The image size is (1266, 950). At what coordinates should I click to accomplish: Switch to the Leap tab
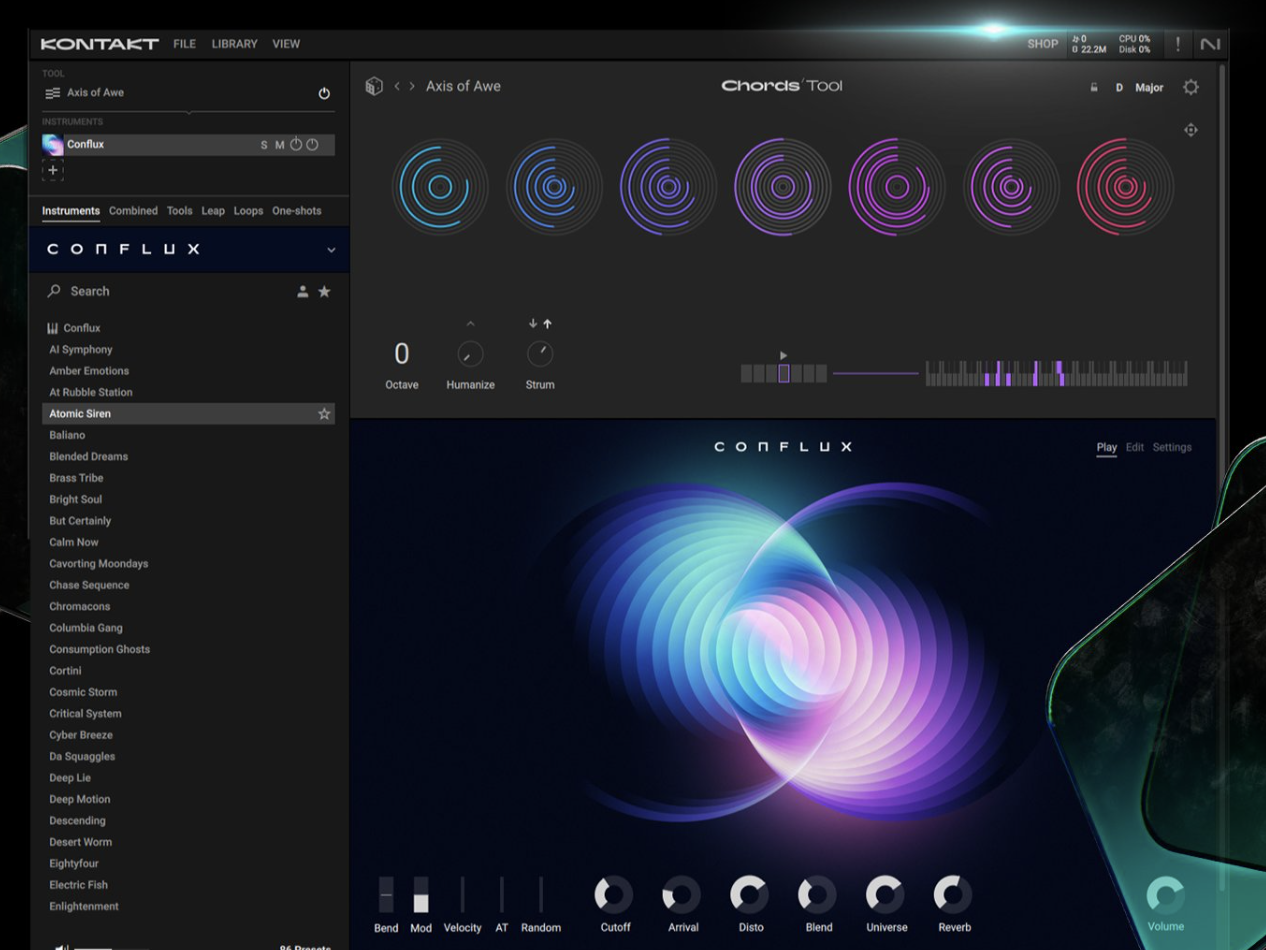tap(213, 211)
